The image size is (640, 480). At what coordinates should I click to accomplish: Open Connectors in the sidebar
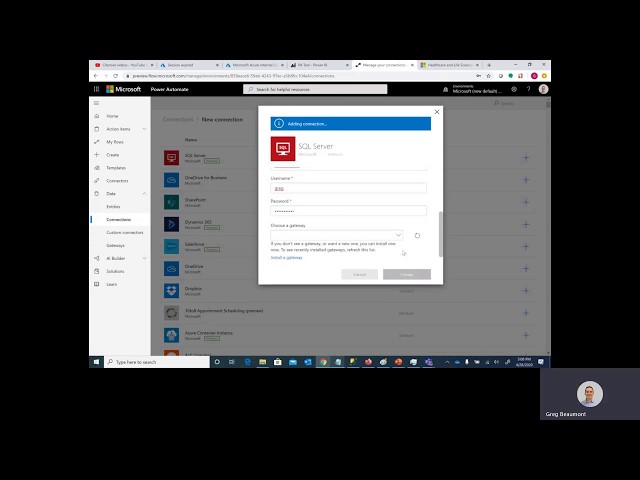pos(117,181)
